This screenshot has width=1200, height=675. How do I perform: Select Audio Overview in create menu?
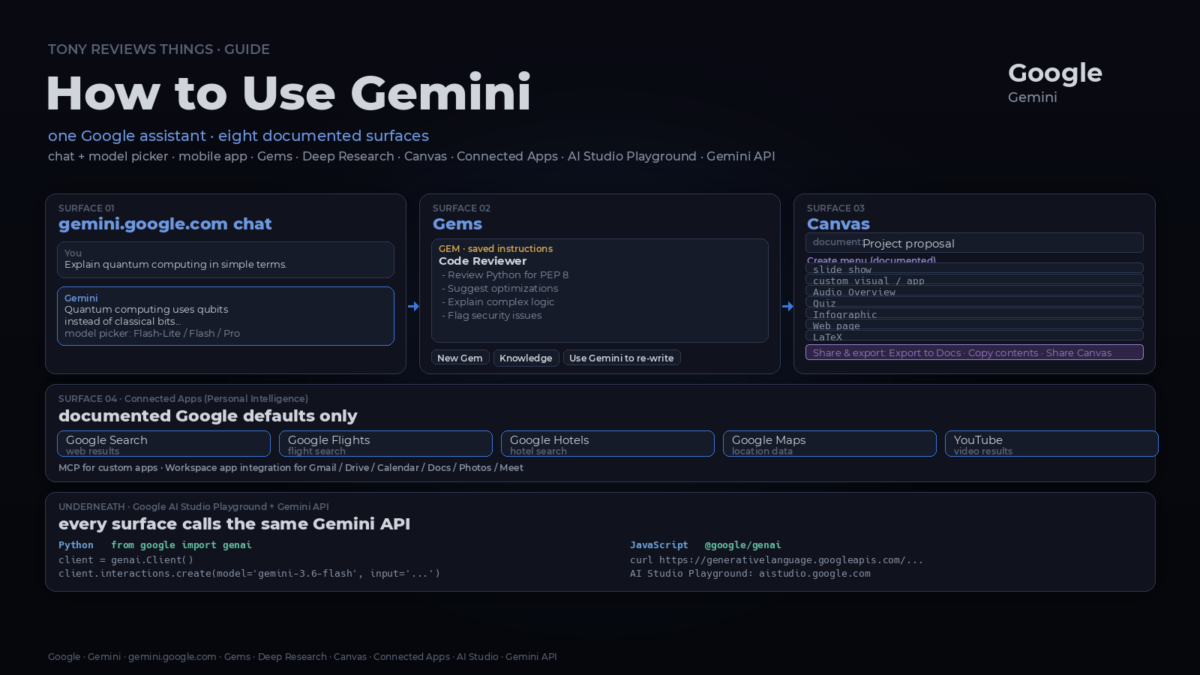point(974,291)
